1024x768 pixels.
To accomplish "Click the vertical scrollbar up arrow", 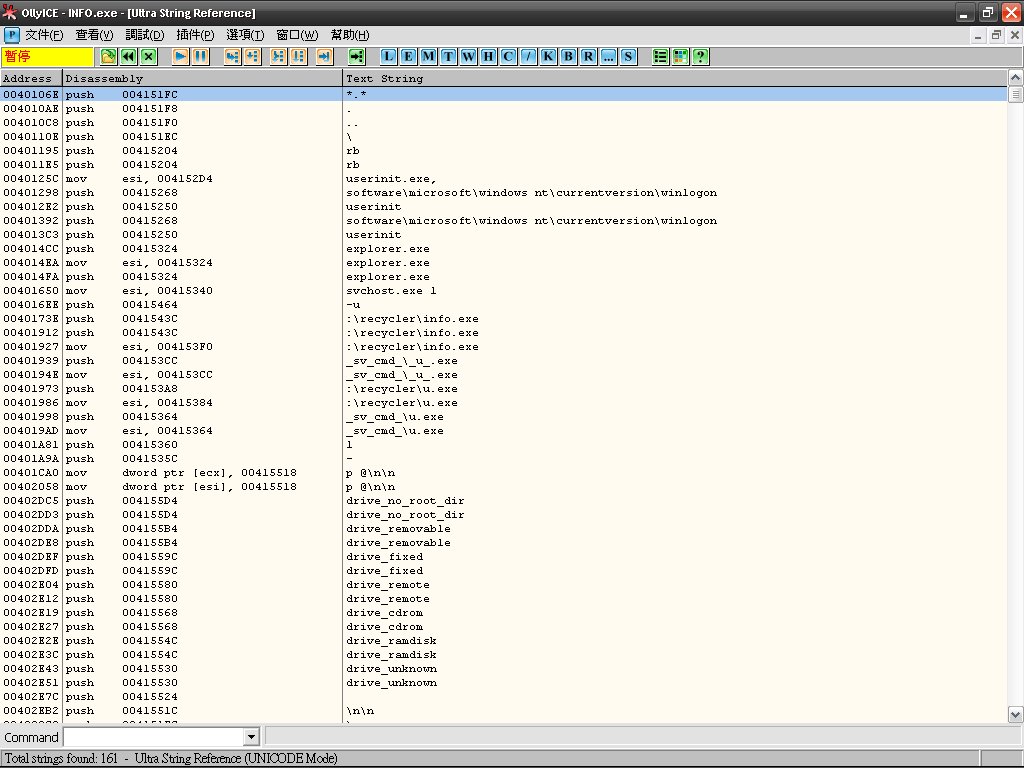I will pyautogui.click(x=1016, y=78).
